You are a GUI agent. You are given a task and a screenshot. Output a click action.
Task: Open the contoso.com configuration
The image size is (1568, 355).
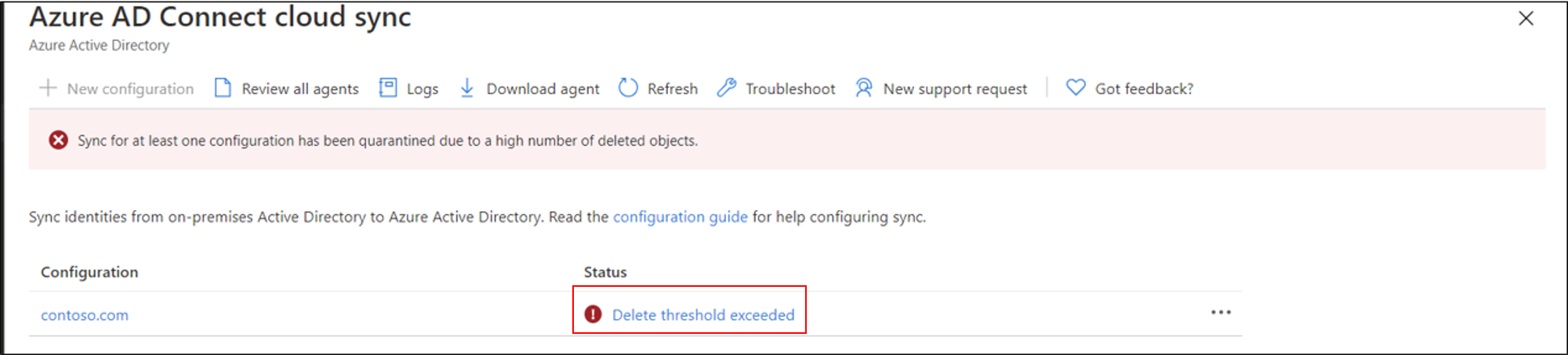[x=85, y=315]
